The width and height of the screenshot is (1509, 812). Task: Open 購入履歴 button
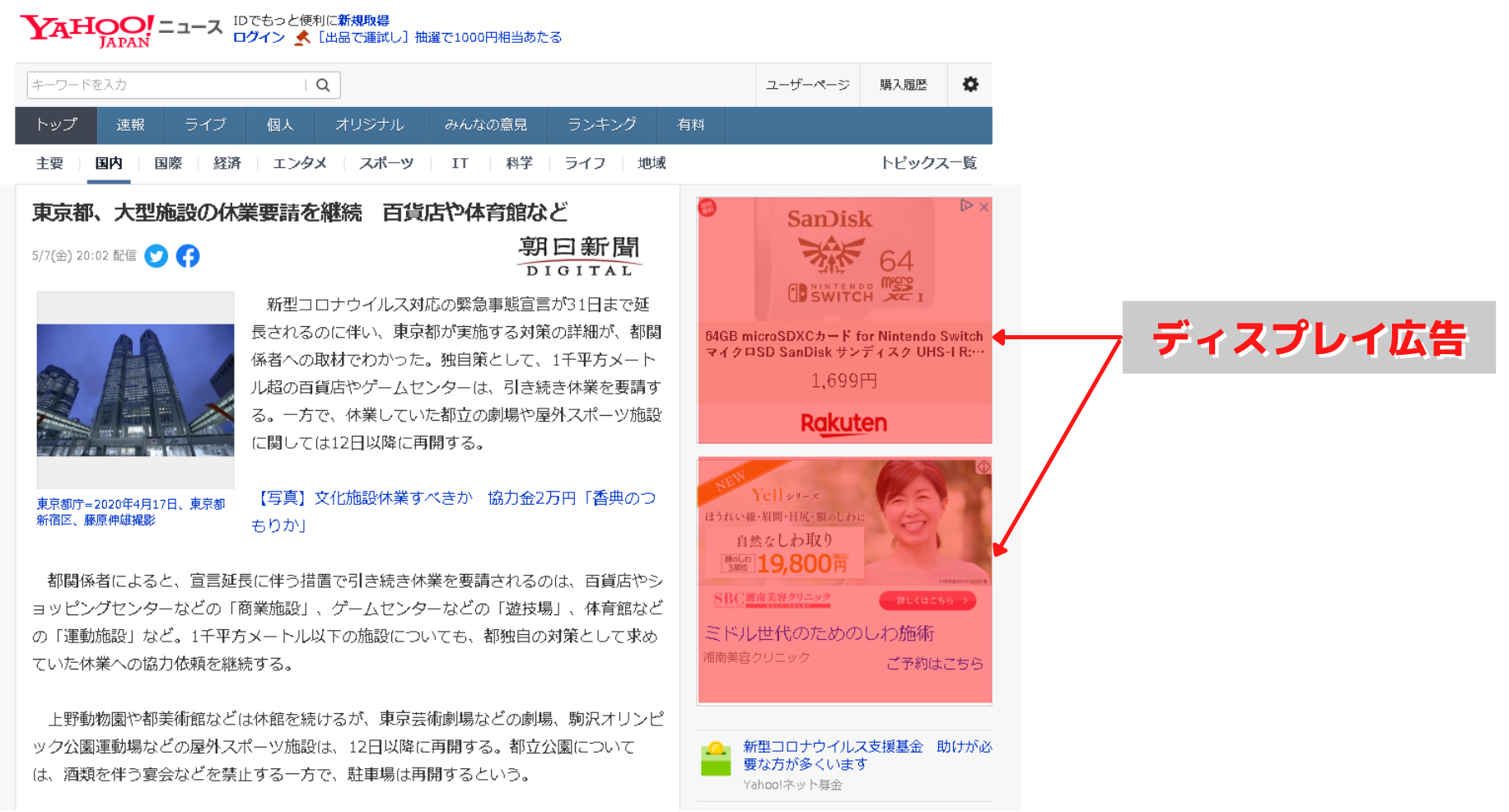point(903,85)
